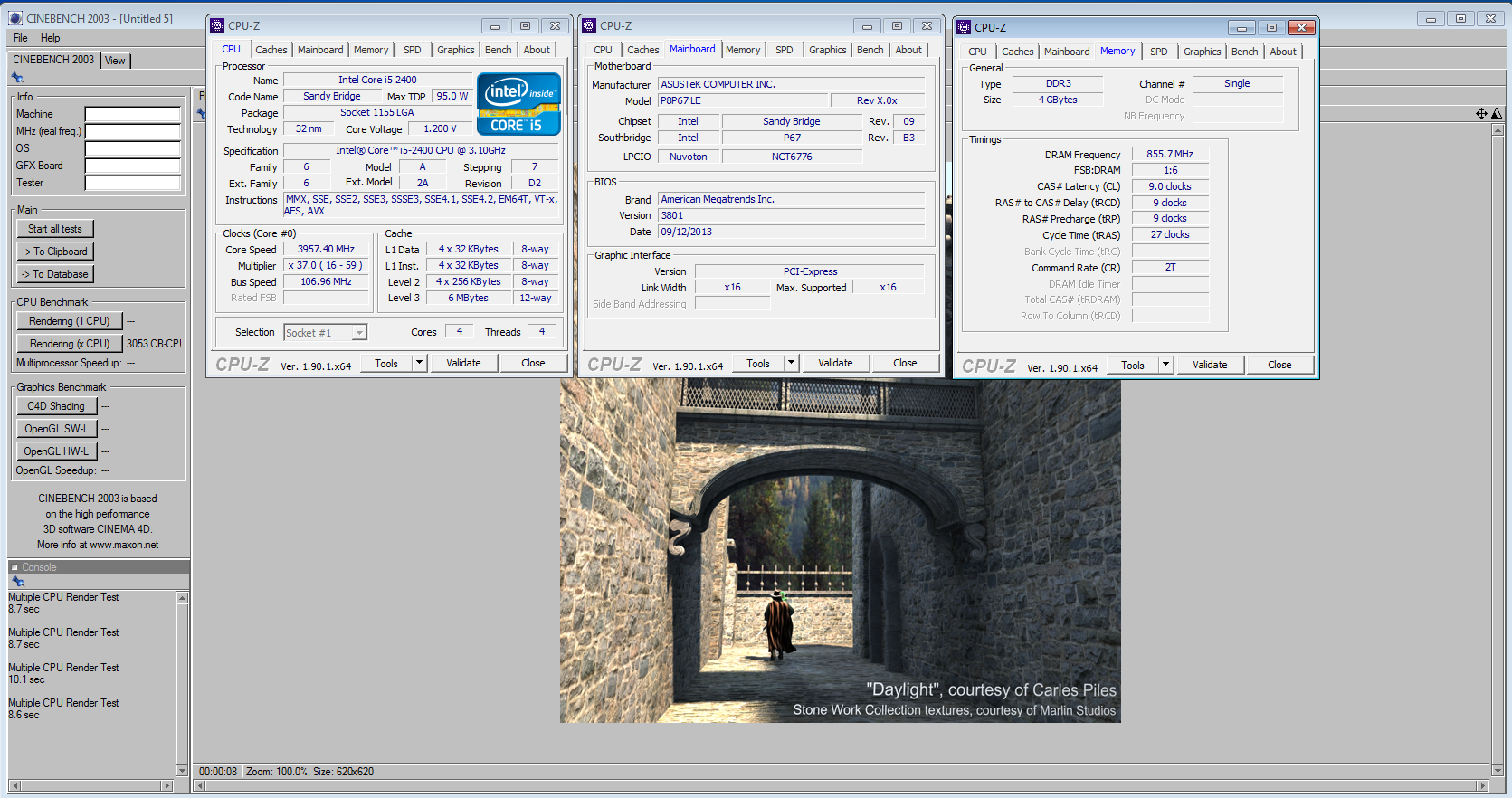The width and height of the screenshot is (1512, 798).
Task: Click the Command Rate value 2T
Action: point(1170,268)
